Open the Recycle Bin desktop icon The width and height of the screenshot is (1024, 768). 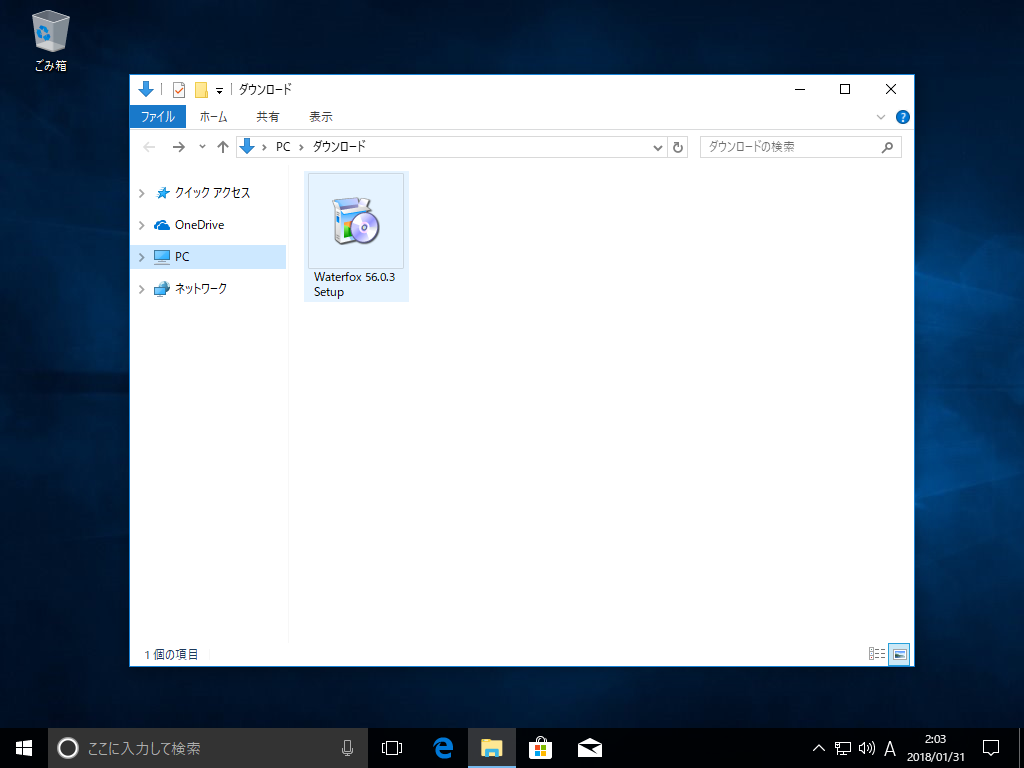click(x=50, y=41)
